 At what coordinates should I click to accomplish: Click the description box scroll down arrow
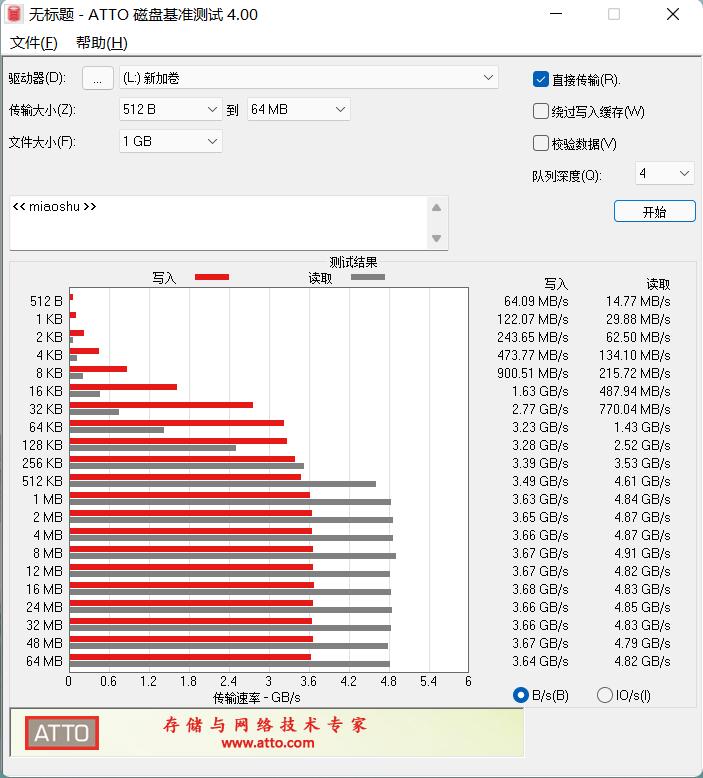click(x=437, y=238)
